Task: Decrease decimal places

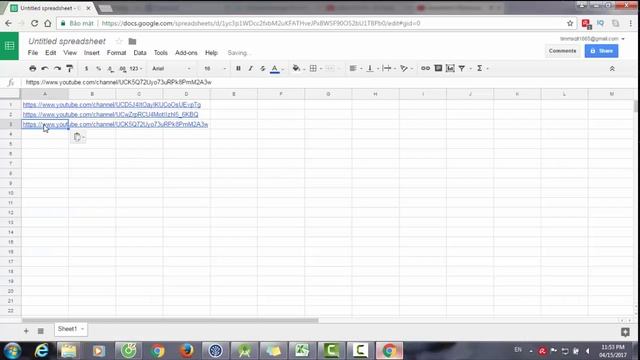Action: [111, 69]
